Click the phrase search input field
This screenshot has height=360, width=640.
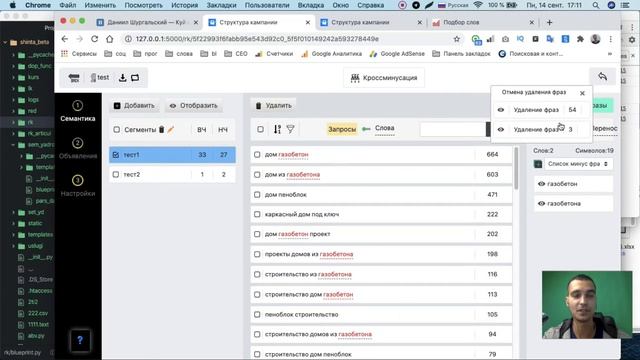pos(453,129)
